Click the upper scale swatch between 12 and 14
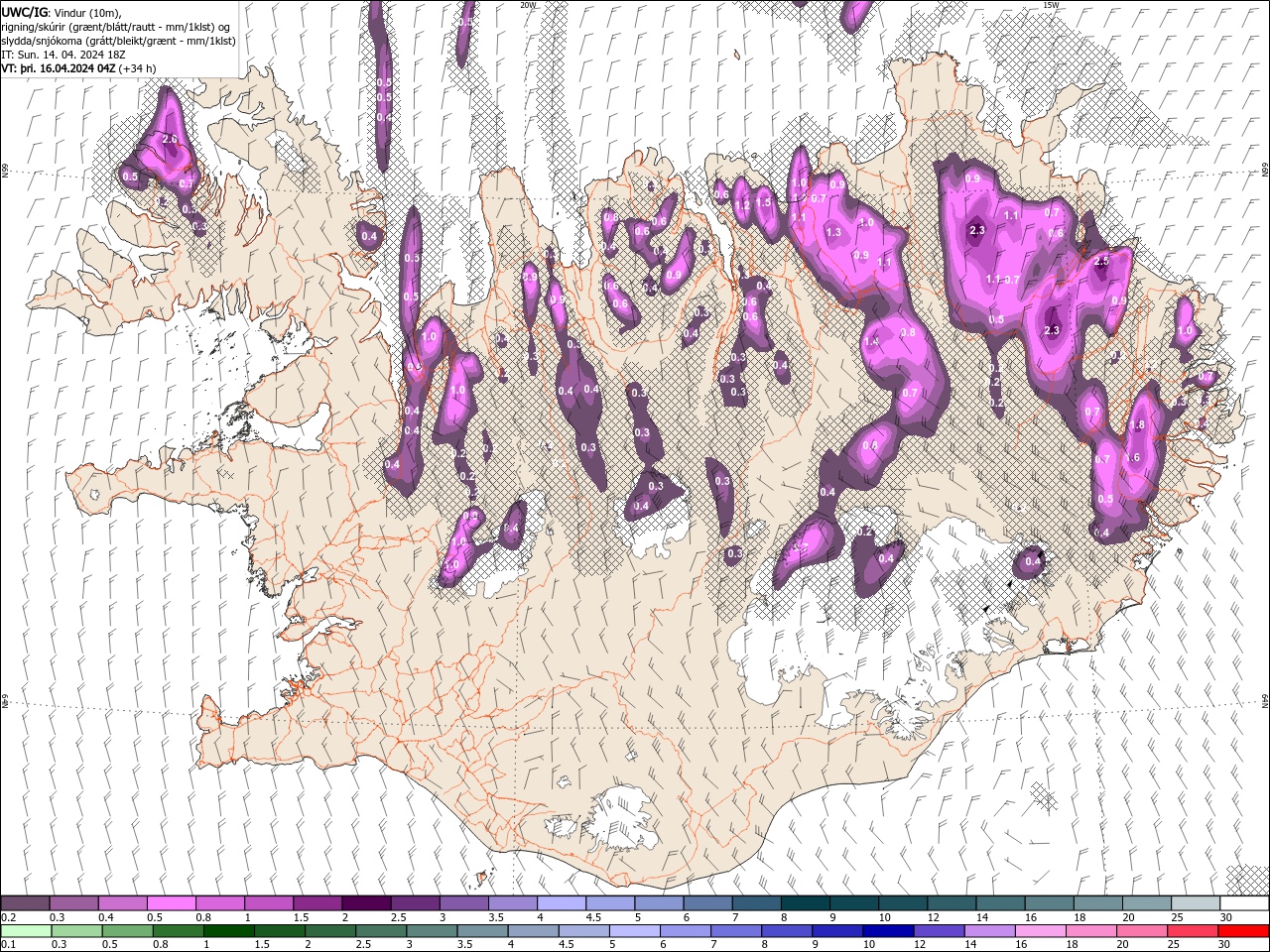 coord(952,903)
